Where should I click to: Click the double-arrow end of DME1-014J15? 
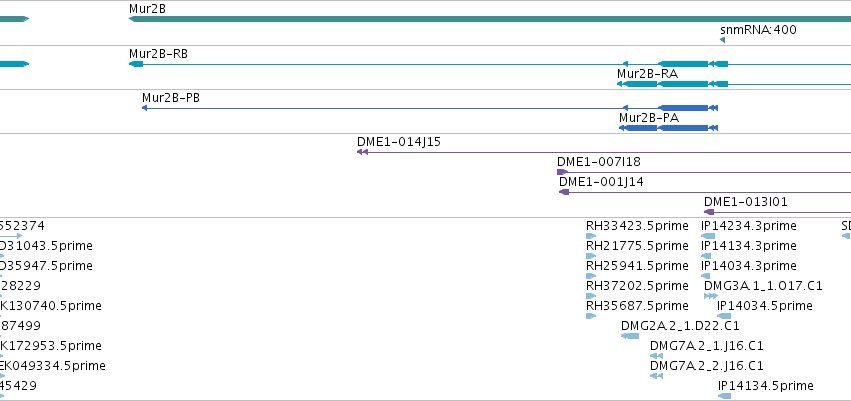coord(363,152)
